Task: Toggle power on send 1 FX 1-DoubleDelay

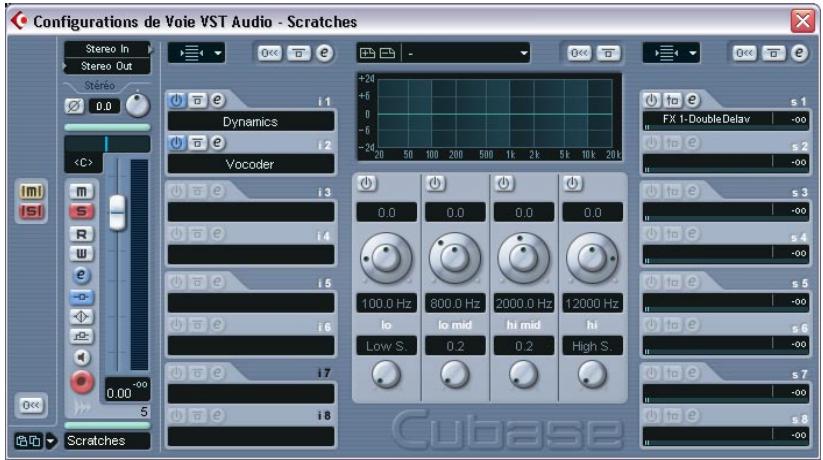Action: (x=651, y=100)
